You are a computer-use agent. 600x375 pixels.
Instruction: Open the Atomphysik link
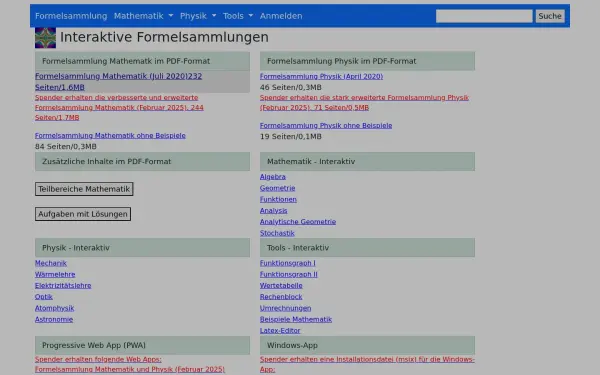coord(55,308)
